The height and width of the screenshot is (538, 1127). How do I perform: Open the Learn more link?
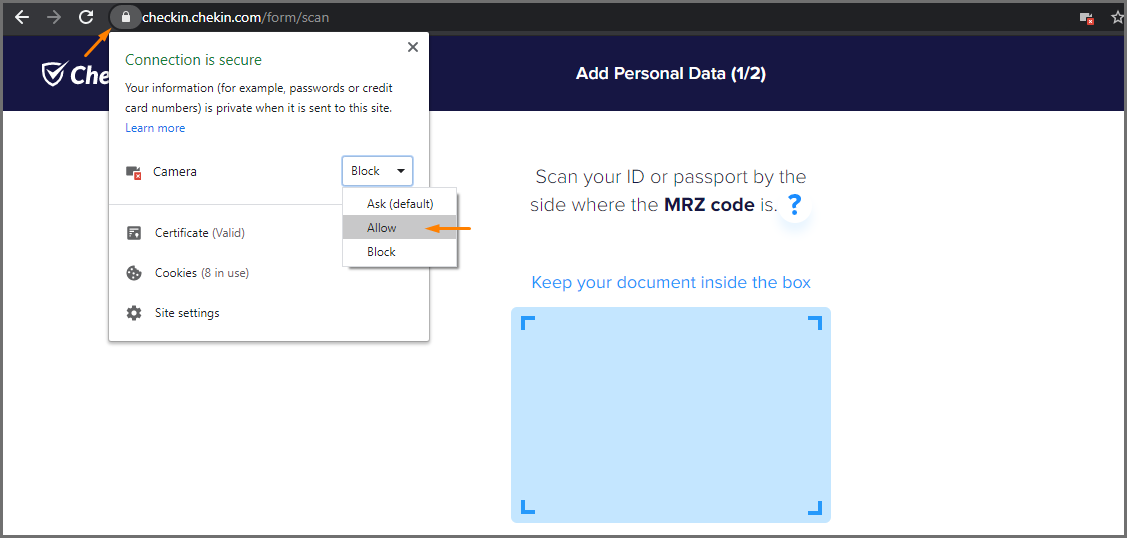point(155,128)
